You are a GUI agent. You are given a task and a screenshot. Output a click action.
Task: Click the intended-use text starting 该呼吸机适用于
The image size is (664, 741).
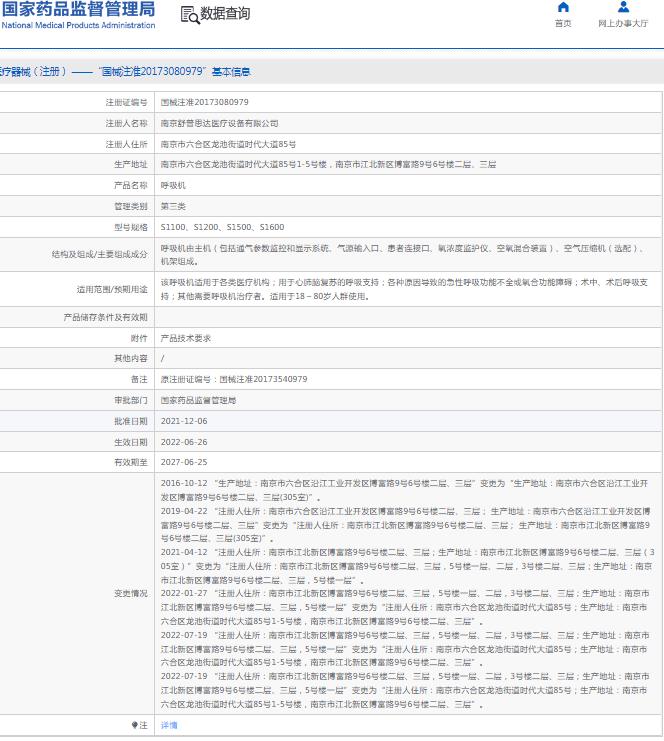click(404, 289)
